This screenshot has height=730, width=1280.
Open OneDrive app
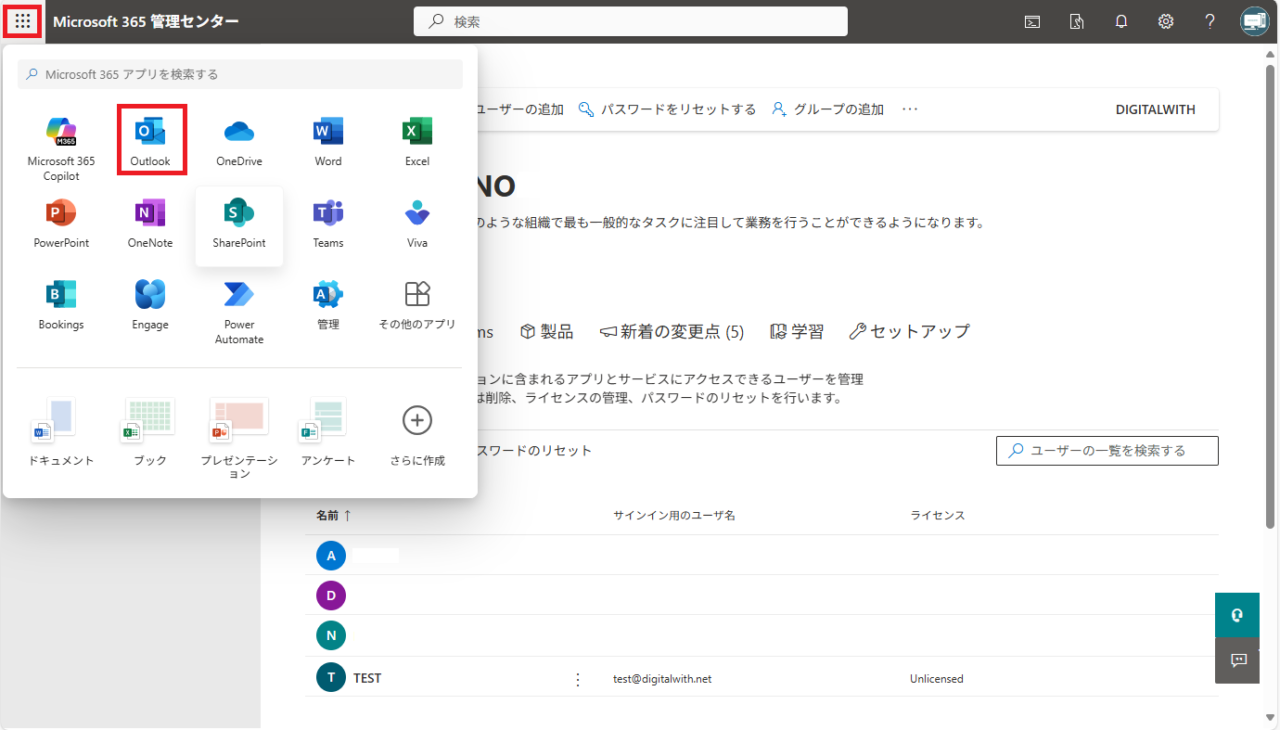coord(239,141)
